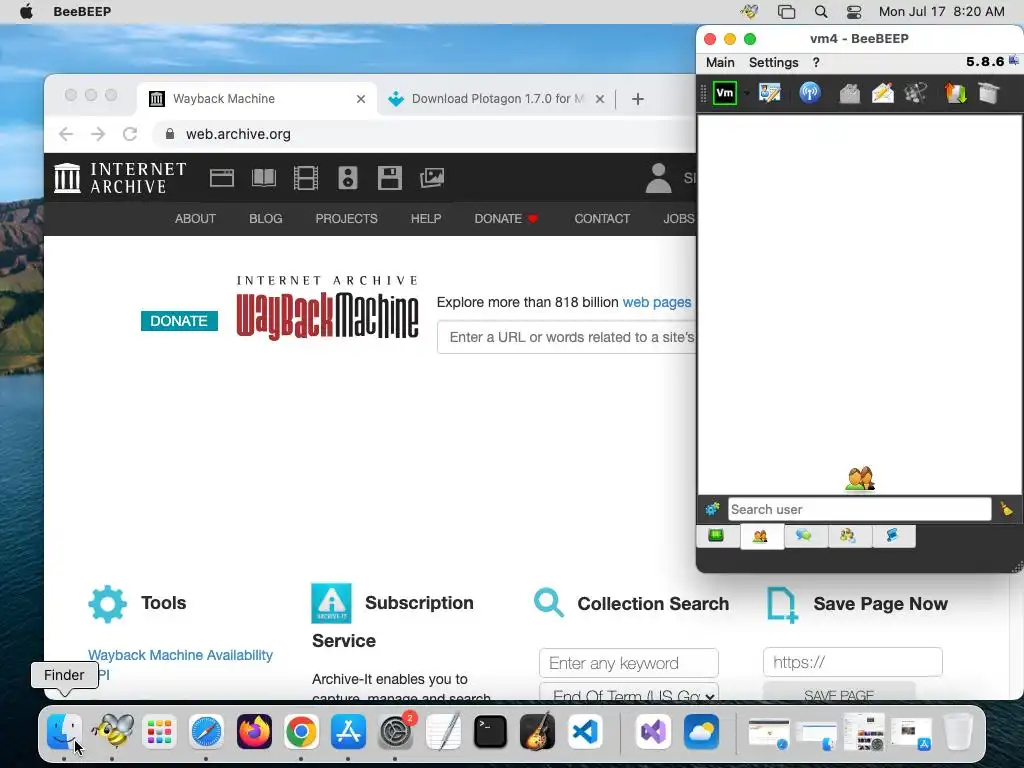Open the Main menu in BeeBEEP window

[720, 62]
